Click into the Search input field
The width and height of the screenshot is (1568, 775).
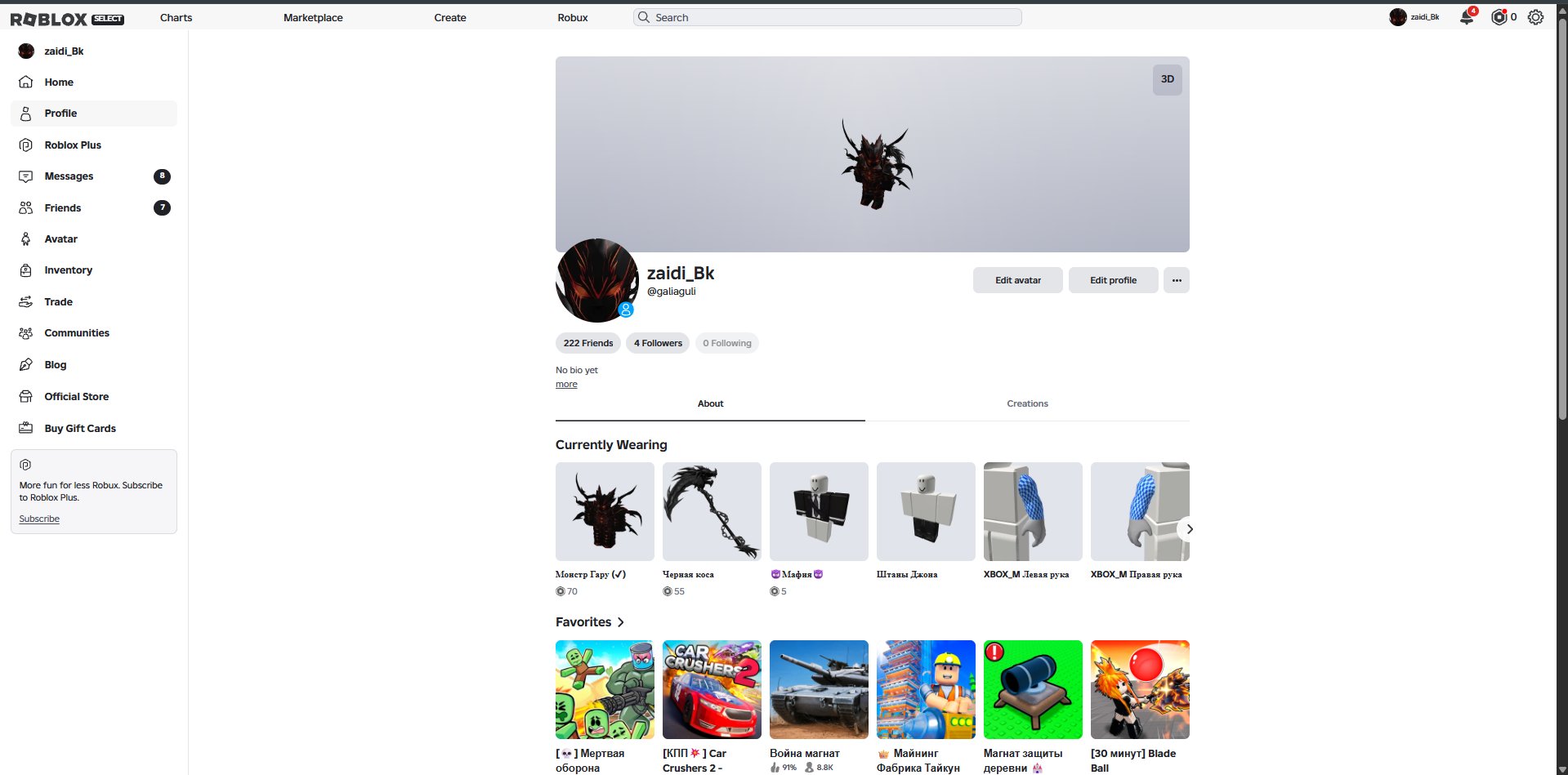tap(827, 17)
